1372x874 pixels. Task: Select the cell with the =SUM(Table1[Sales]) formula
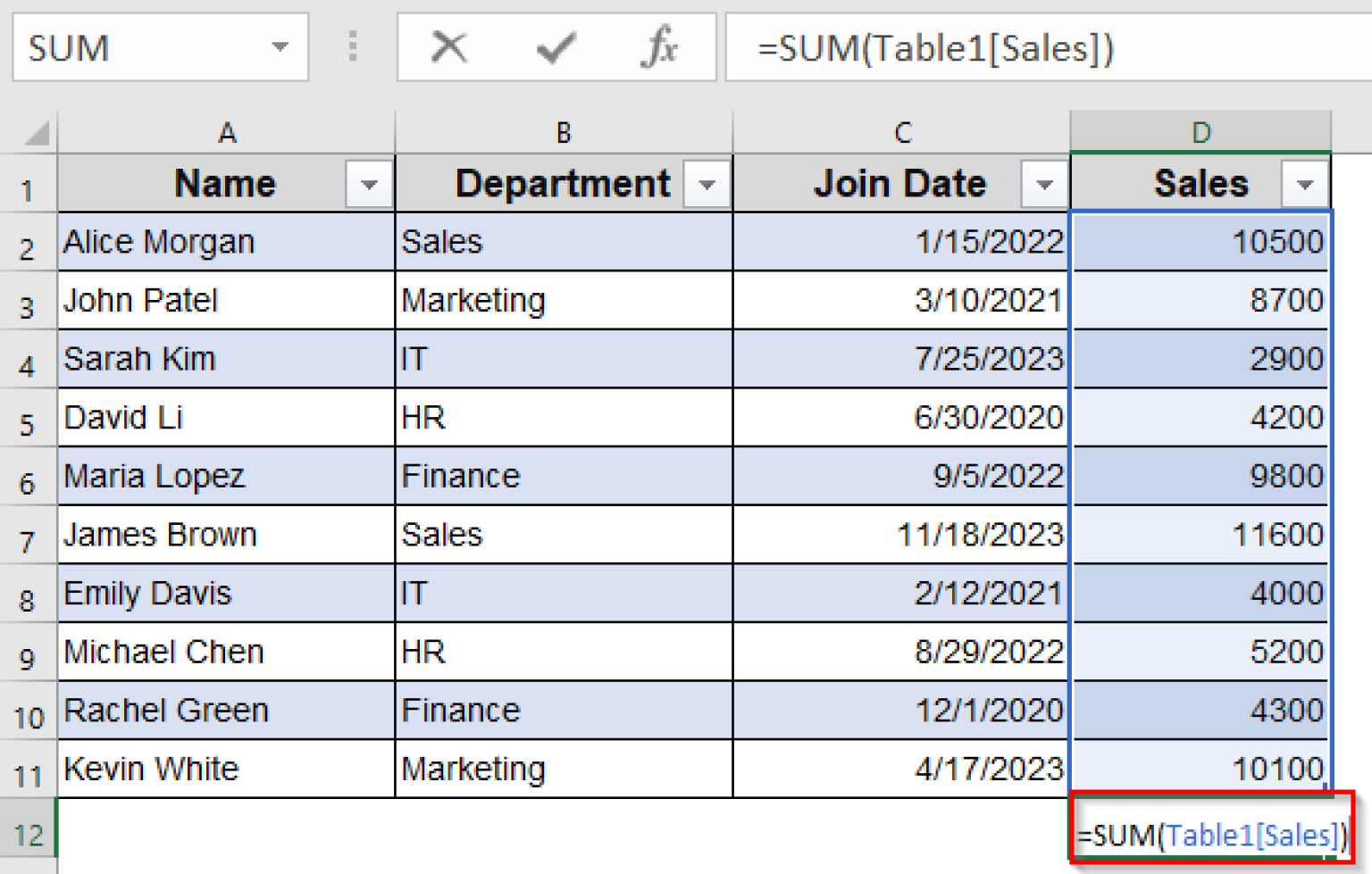click(x=1200, y=834)
